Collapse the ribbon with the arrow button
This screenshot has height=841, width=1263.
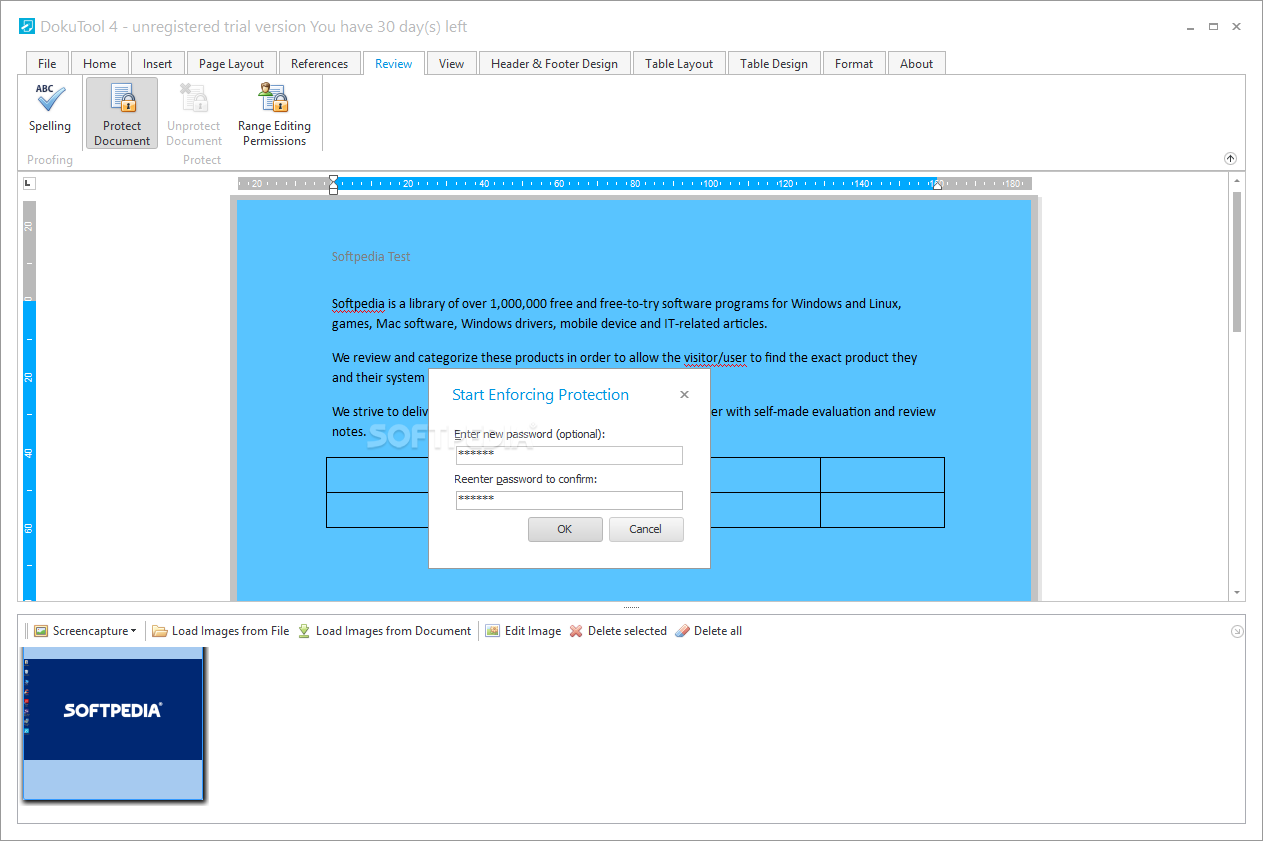coord(1230,159)
